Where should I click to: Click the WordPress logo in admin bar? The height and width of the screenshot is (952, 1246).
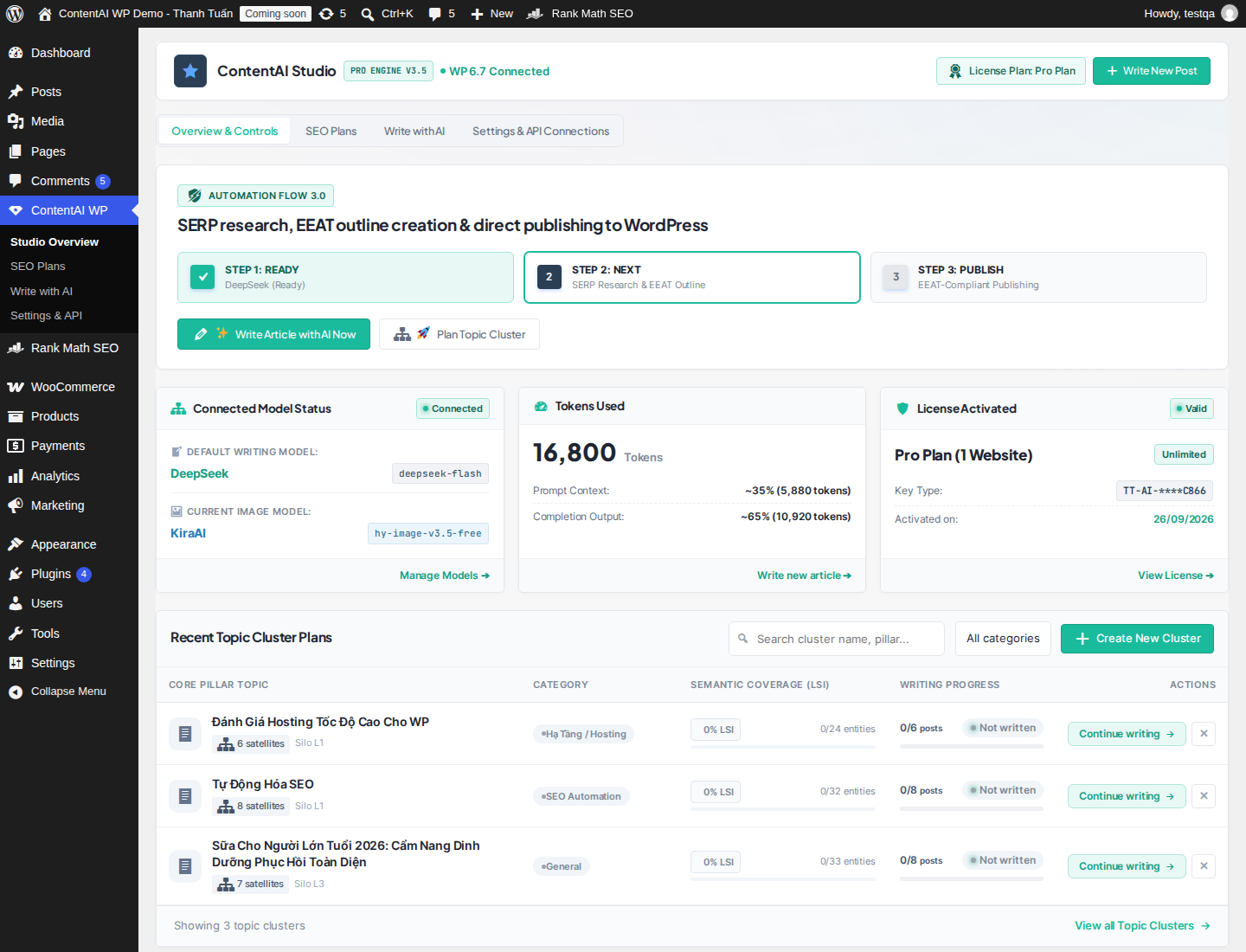(x=14, y=14)
